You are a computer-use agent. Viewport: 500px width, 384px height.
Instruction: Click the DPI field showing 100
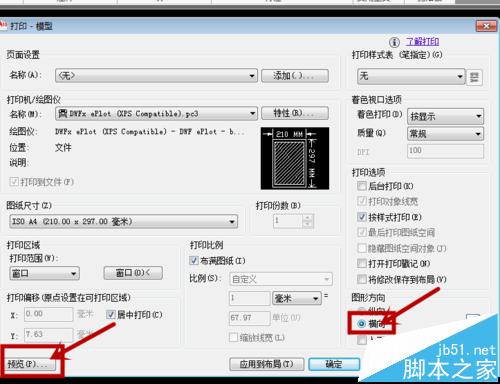[x=445, y=151]
